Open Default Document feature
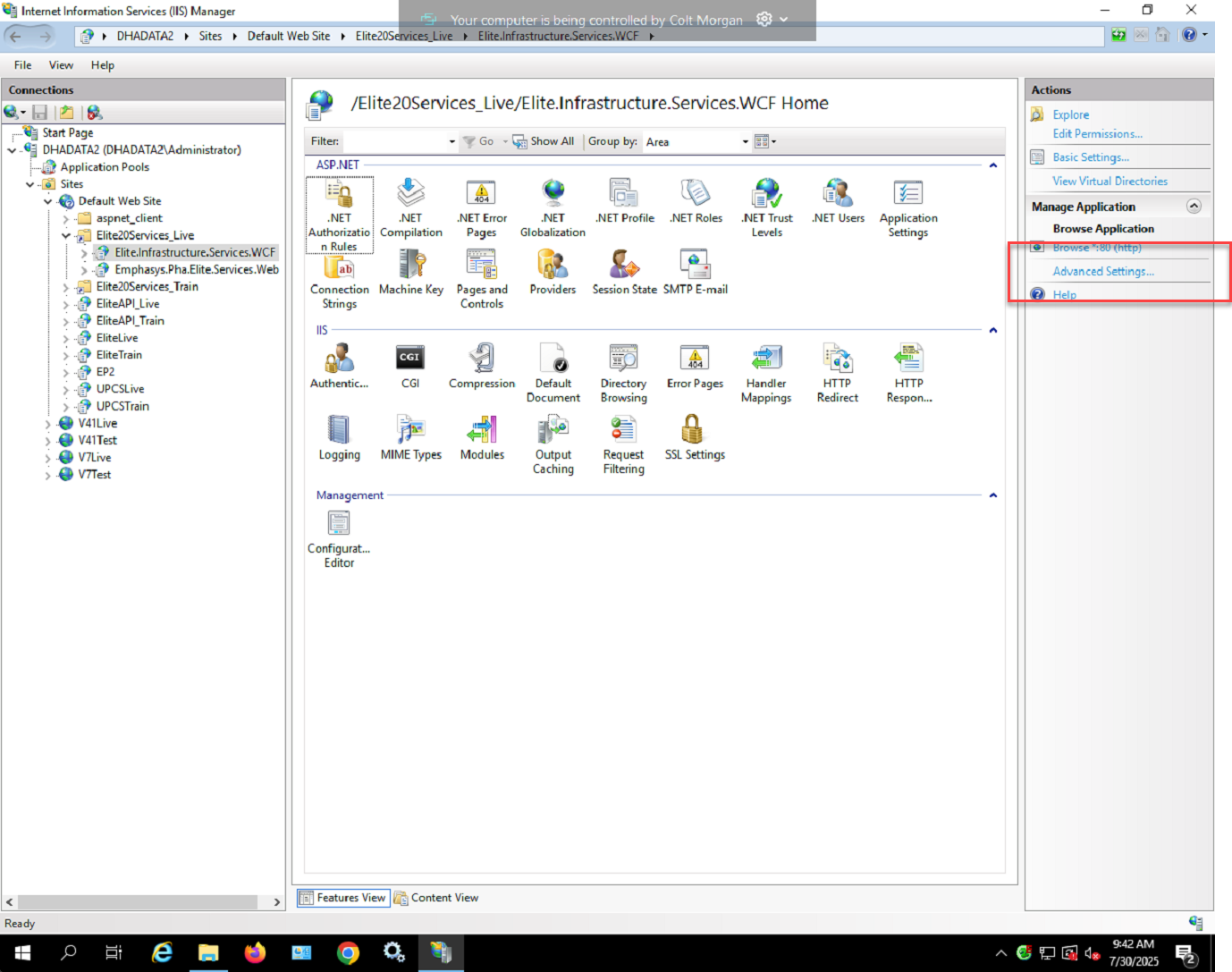The height and width of the screenshot is (972, 1232). 553,374
